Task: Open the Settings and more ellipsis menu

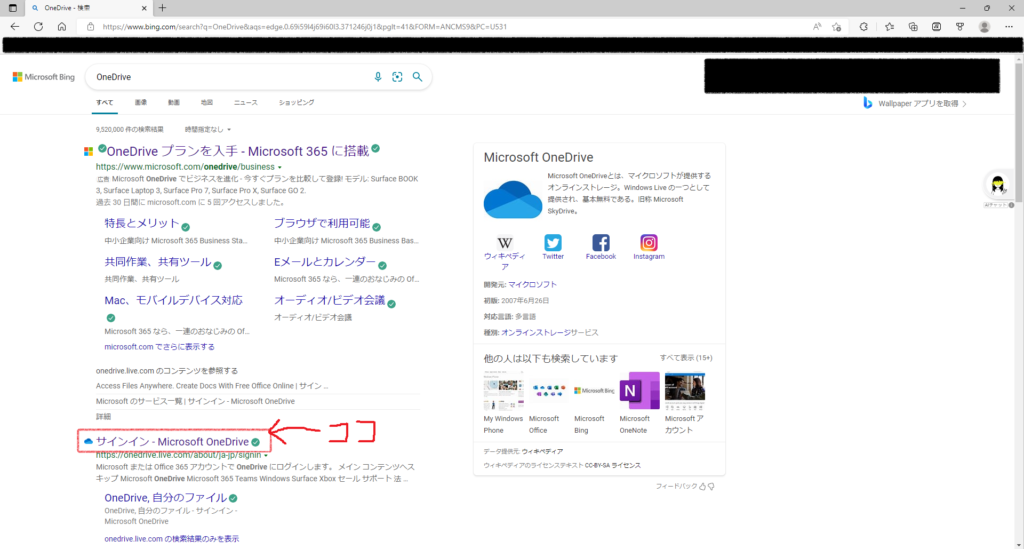Action: 1009,27
